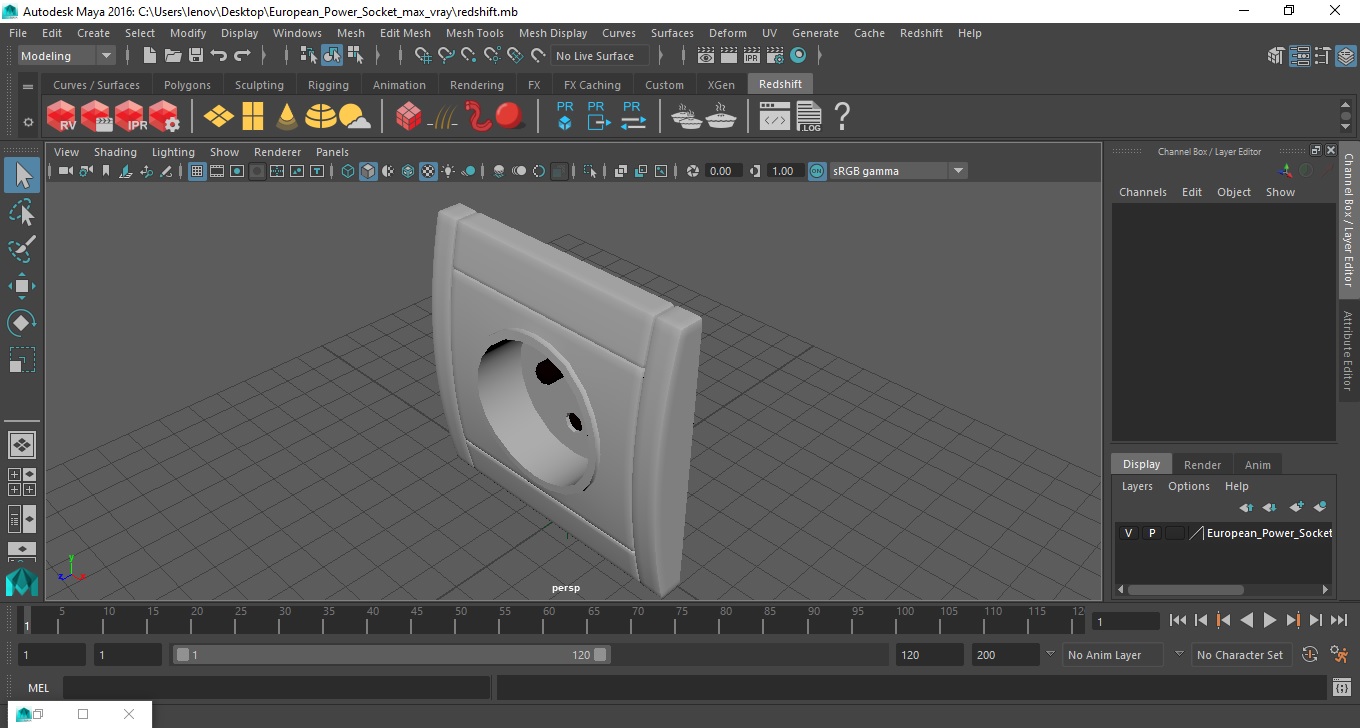Click the layer color swatch box
Viewport: 1360px width, 728px height.
pos(1174,533)
